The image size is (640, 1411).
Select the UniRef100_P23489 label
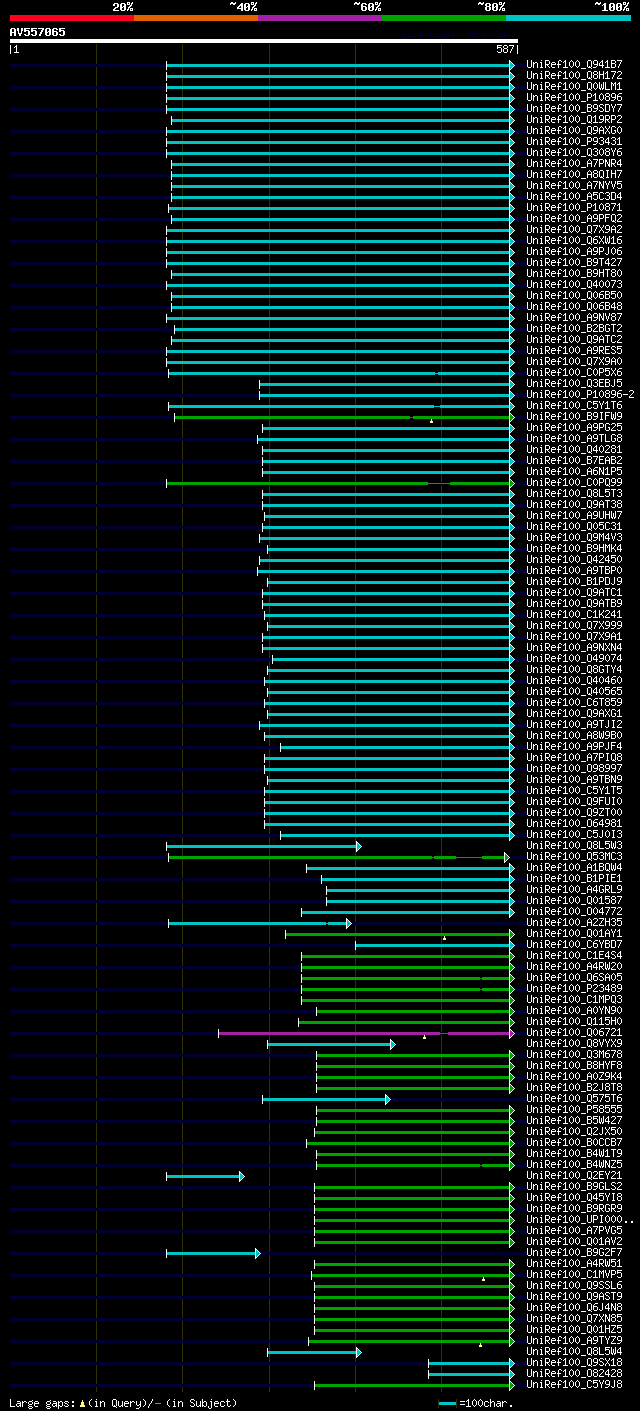click(574, 988)
